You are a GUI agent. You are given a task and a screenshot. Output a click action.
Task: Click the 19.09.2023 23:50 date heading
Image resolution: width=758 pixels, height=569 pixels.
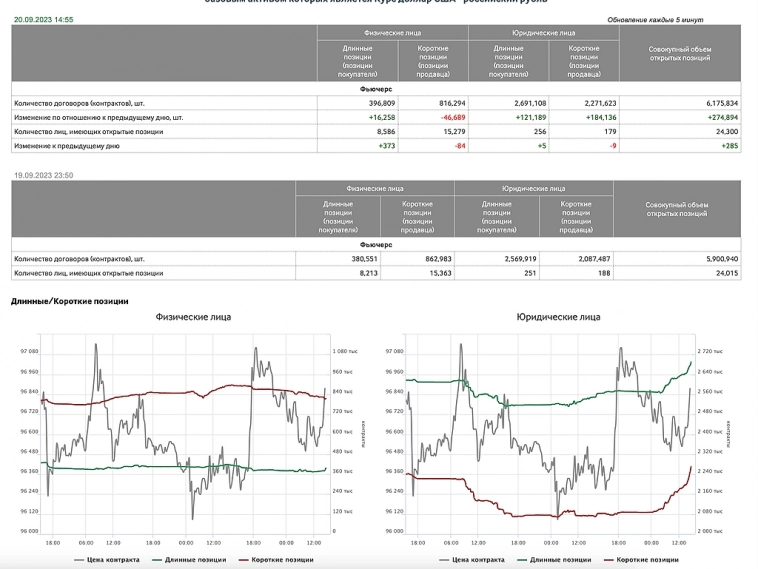(42, 175)
